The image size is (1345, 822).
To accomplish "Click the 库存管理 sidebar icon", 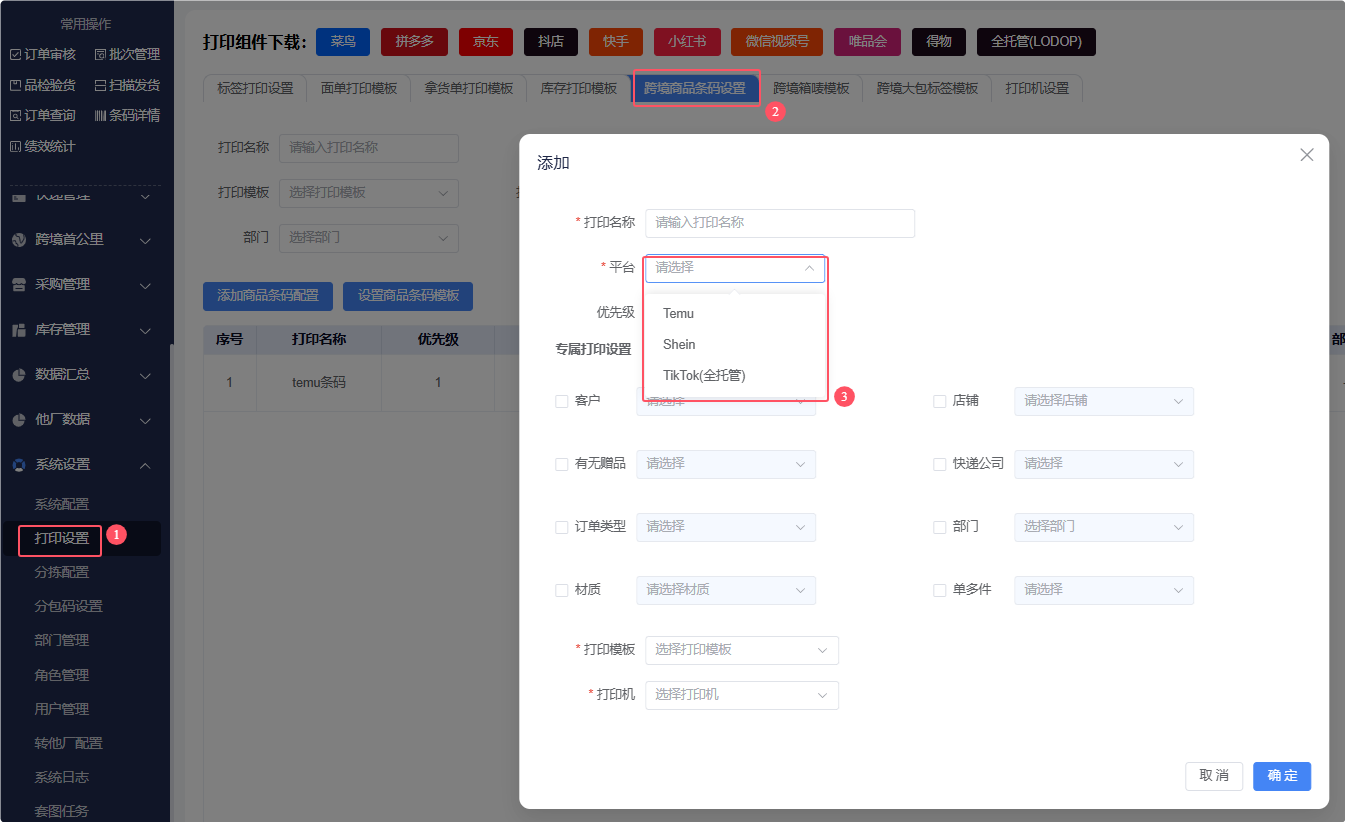I will [x=18, y=330].
